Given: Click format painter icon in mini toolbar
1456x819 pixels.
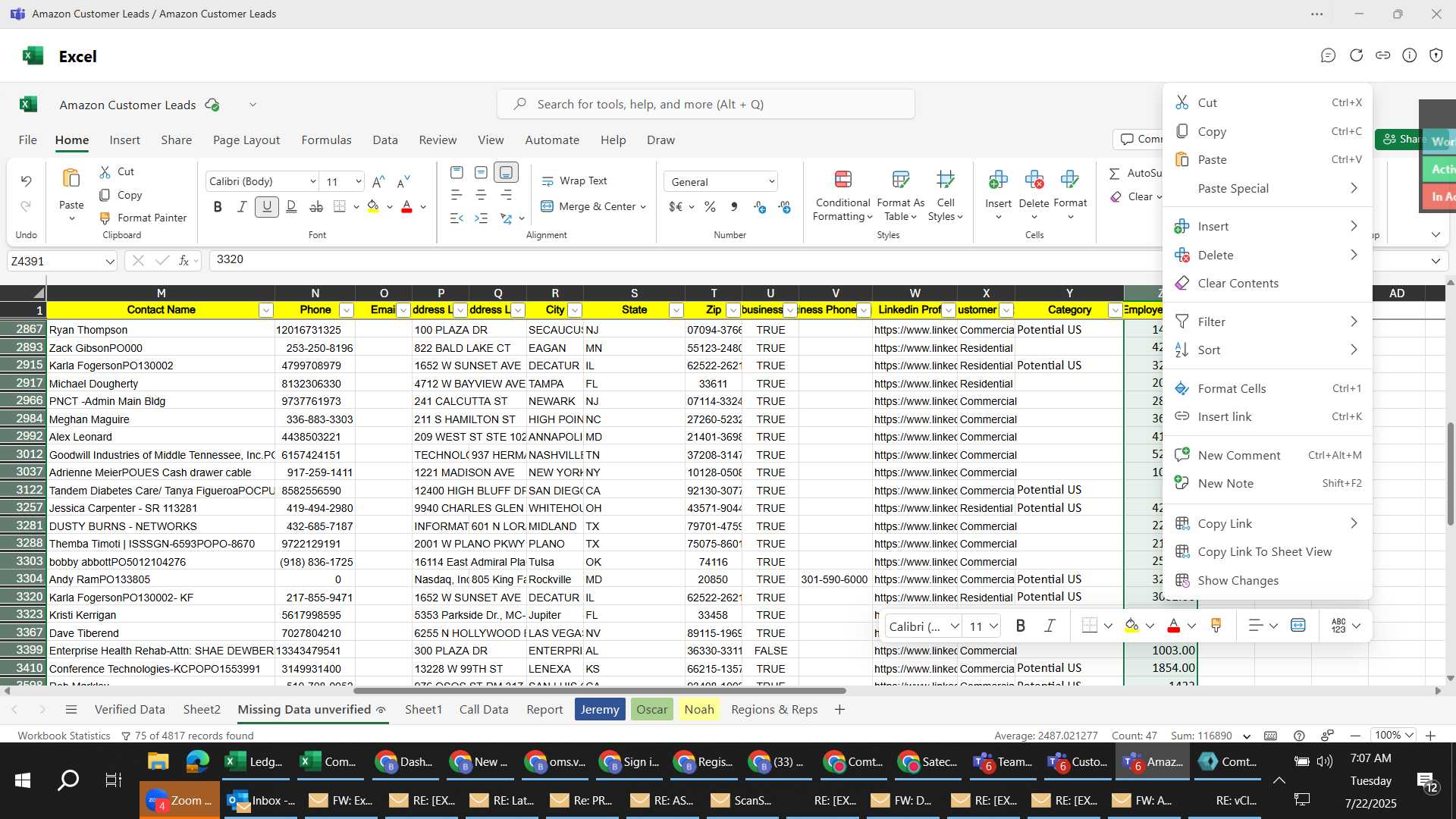Looking at the screenshot, I should 1216,626.
